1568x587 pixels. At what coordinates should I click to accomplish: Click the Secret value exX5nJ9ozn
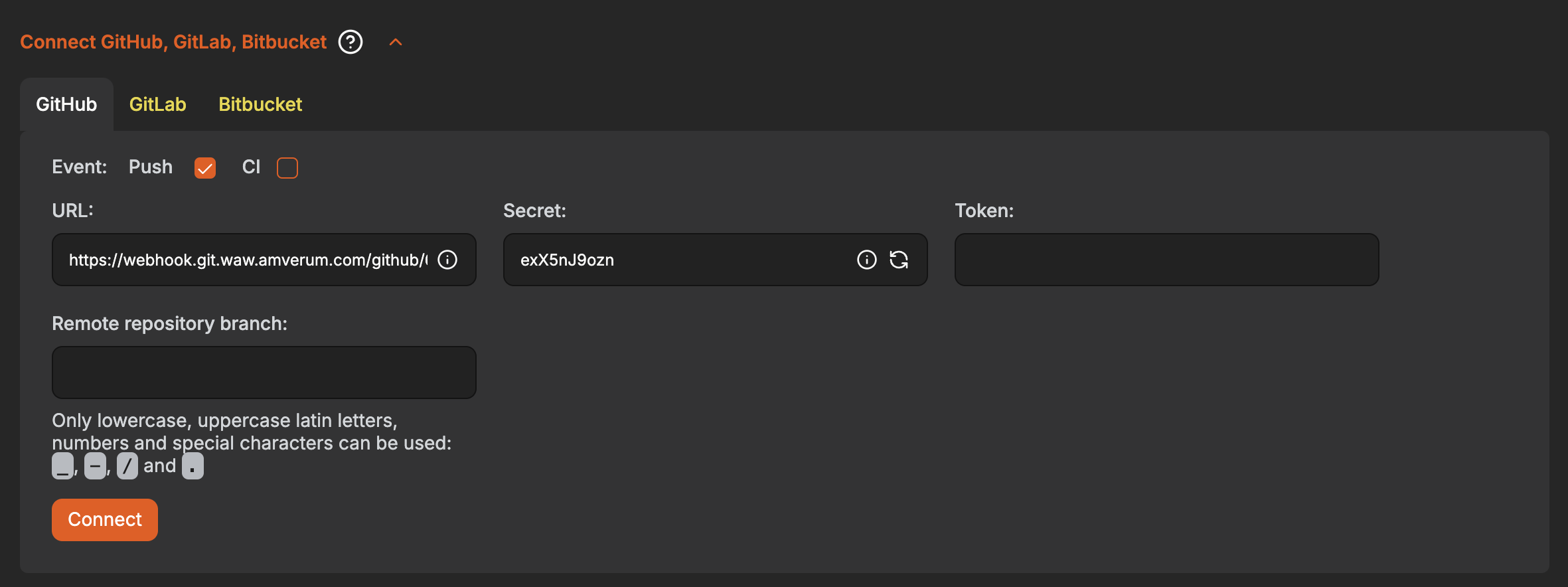pos(567,260)
